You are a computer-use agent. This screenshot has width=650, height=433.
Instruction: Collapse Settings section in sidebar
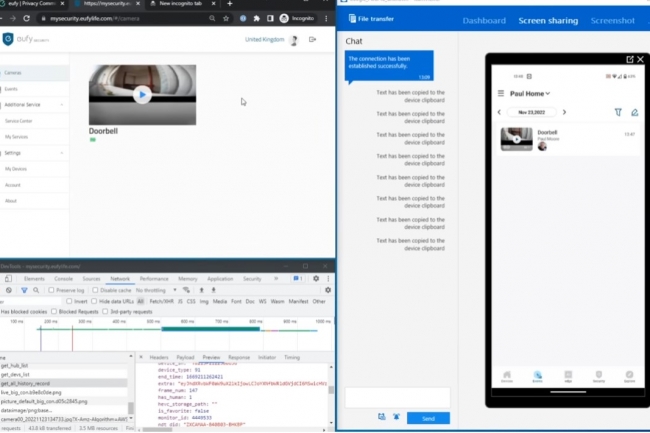click(62, 153)
